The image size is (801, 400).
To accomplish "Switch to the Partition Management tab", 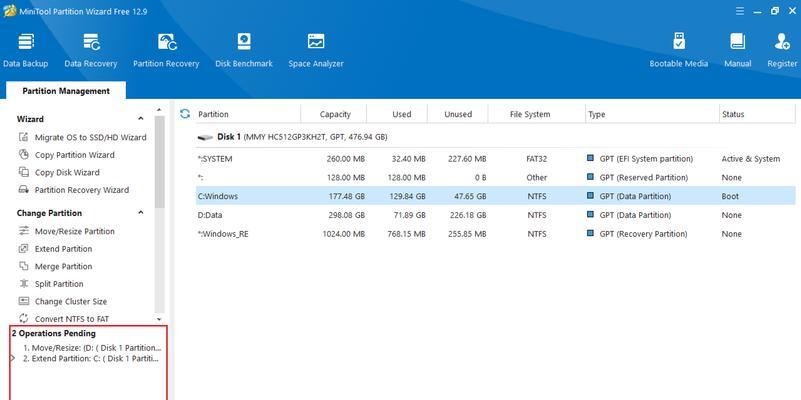I will click(x=66, y=91).
